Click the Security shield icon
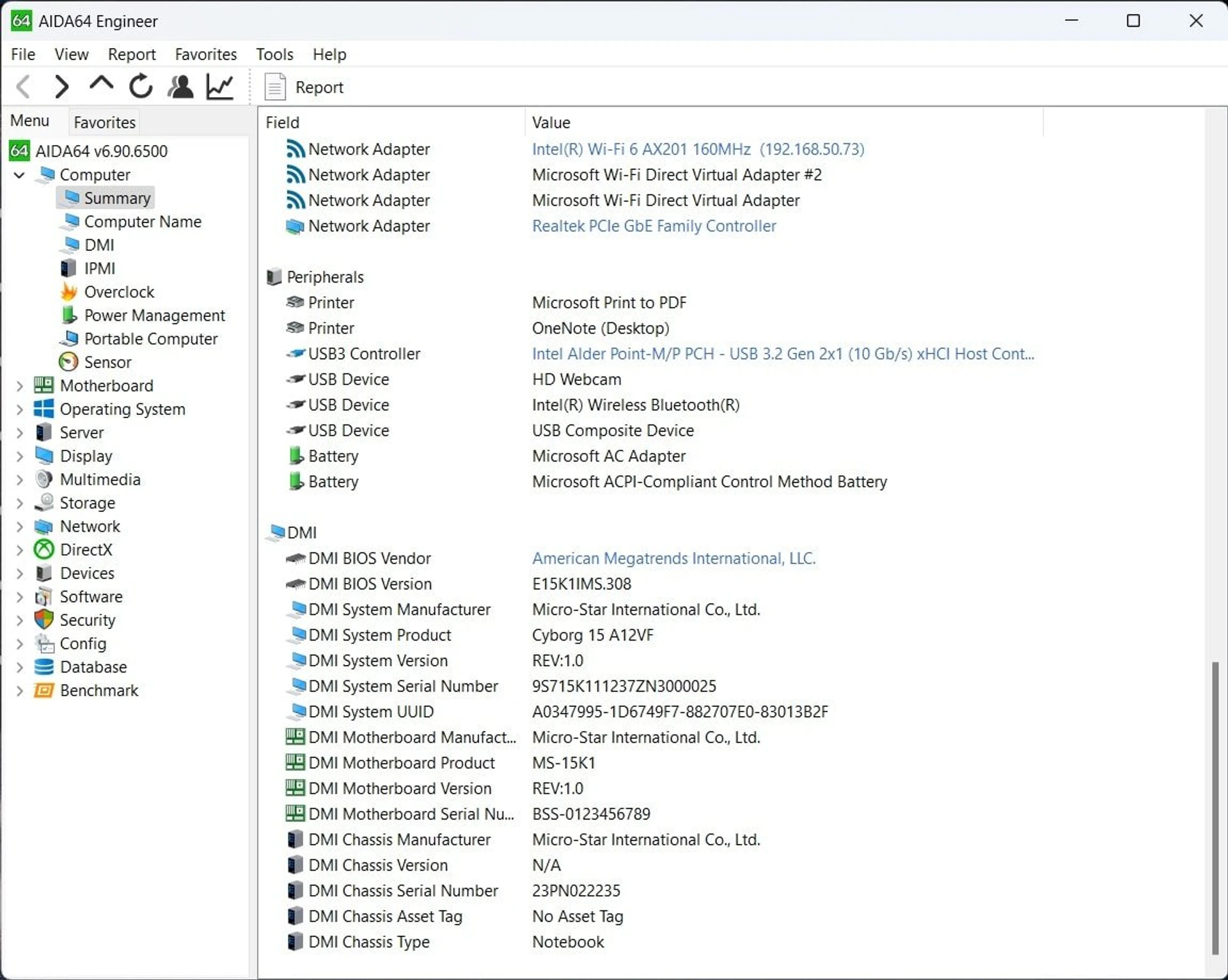1228x980 pixels. point(43,620)
